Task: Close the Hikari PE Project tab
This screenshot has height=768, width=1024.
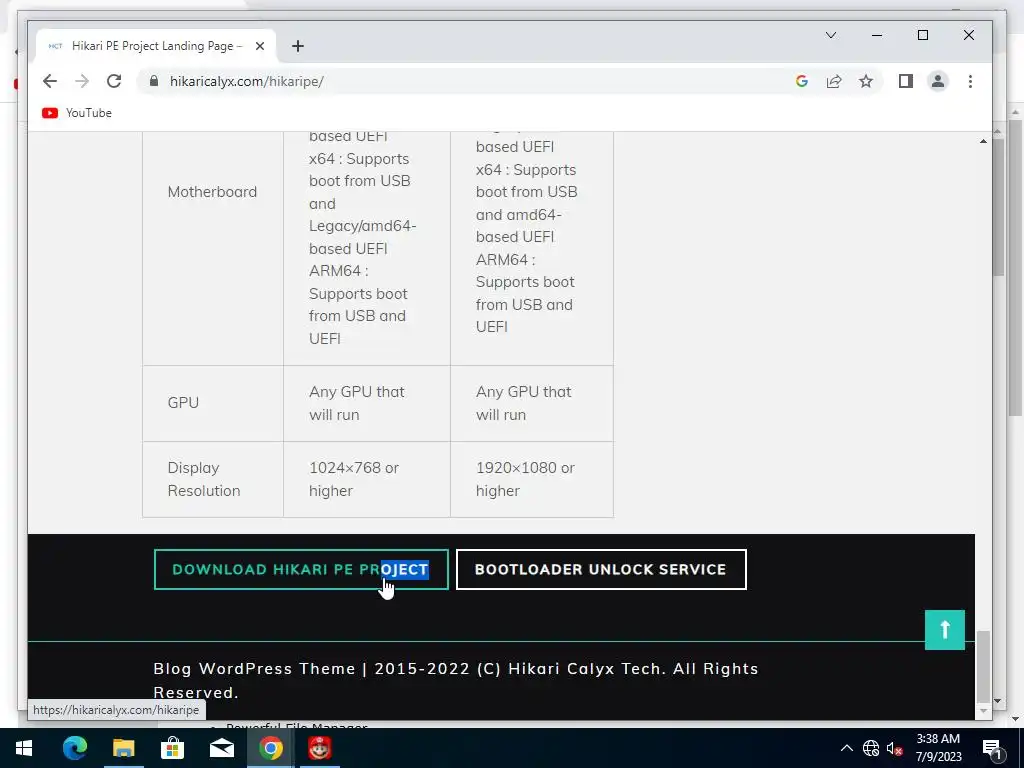Action: coord(260,46)
